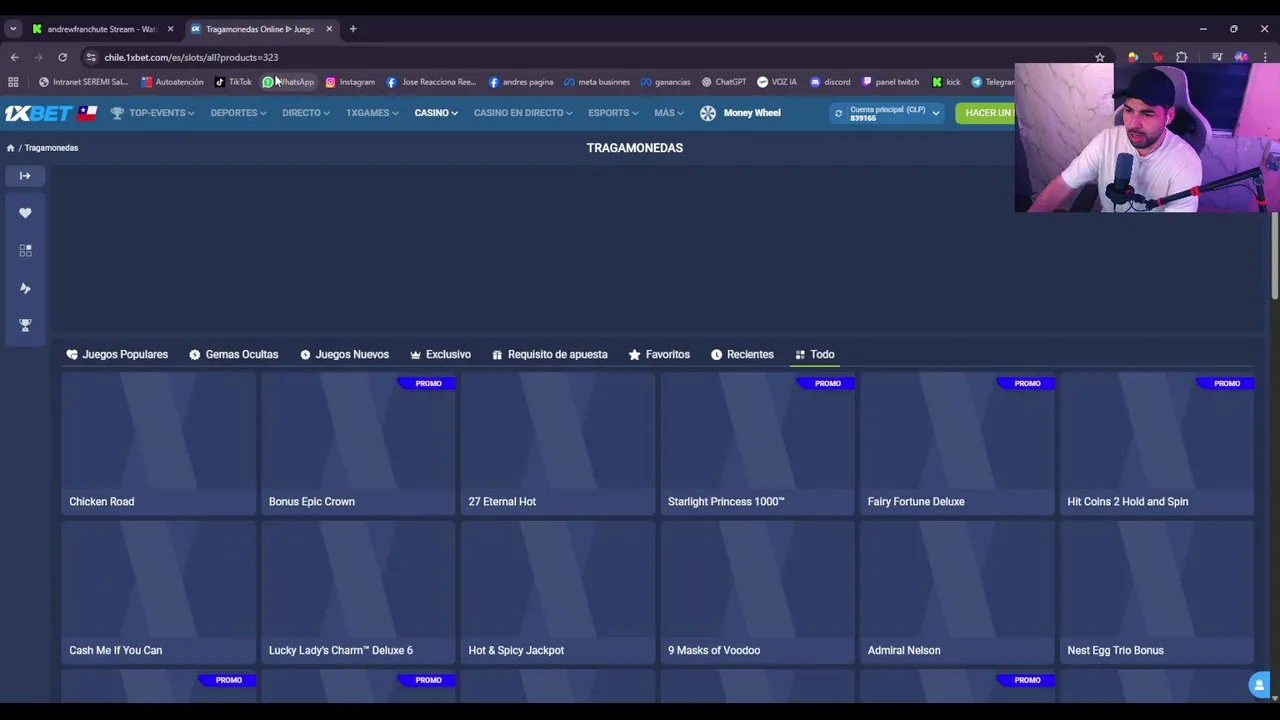Viewport: 1280px width, 720px height.
Task: Open the TikTok bookmark
Action: [x=233, y=82]
